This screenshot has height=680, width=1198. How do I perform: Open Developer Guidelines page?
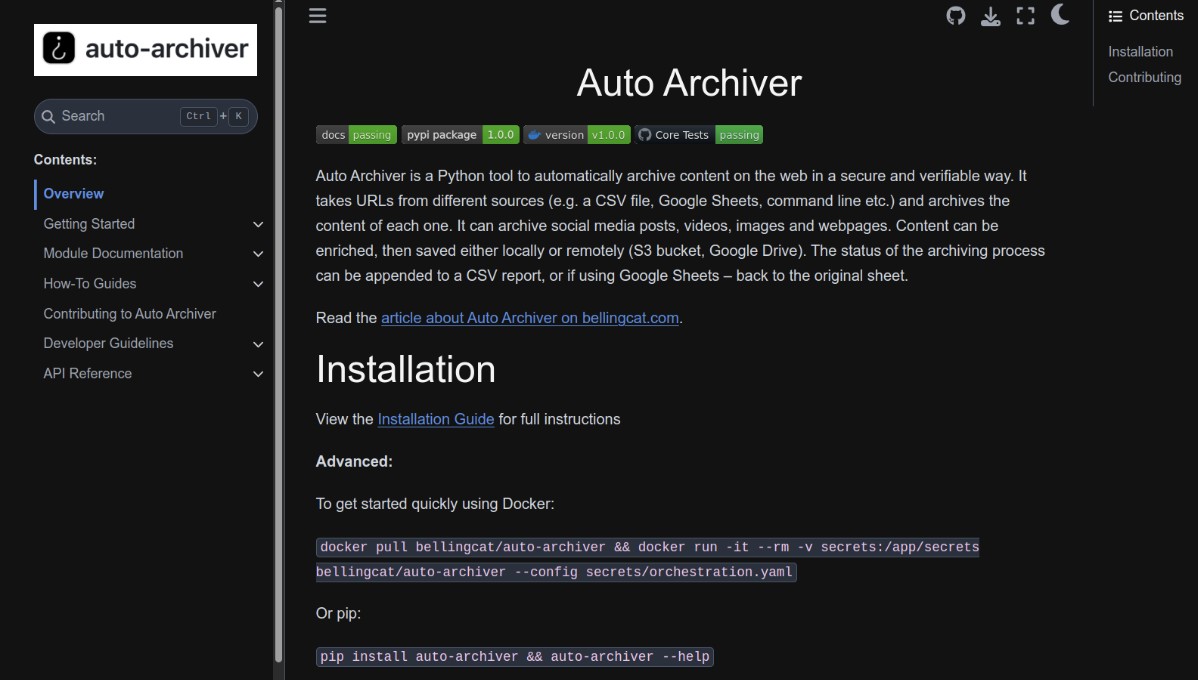tap(108, 344)
